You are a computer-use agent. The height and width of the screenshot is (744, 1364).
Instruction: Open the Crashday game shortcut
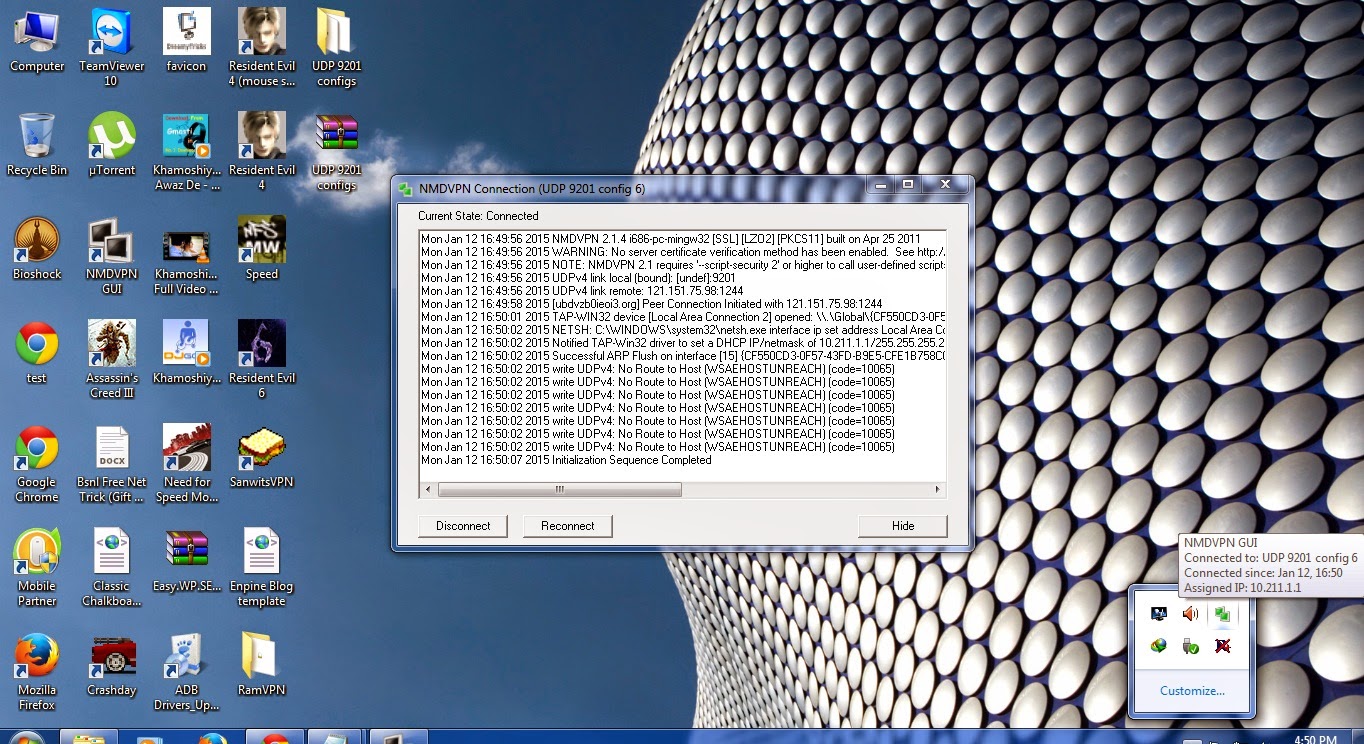[x=112, y=665]
